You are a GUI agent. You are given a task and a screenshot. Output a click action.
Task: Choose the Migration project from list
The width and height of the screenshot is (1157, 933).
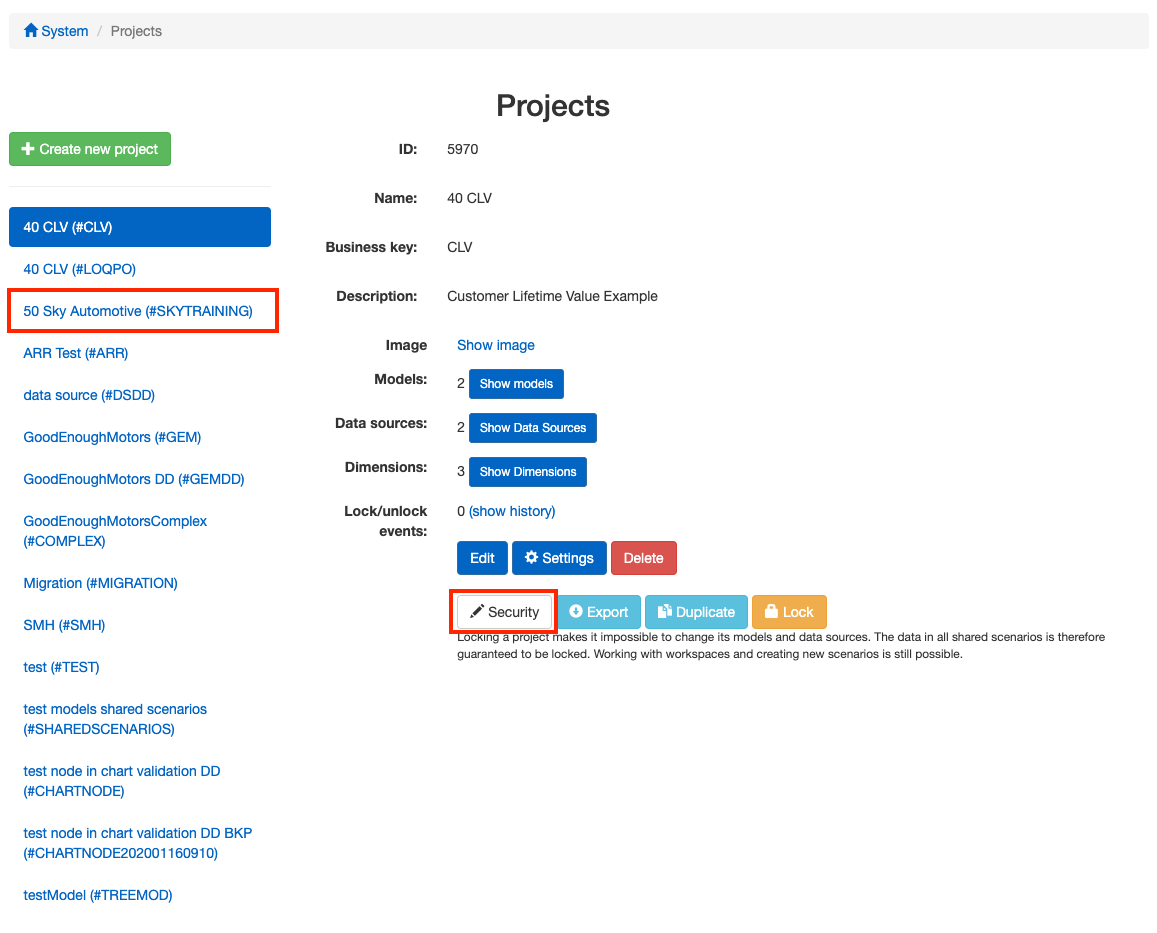pyautogui.click(x=100, y=583)
